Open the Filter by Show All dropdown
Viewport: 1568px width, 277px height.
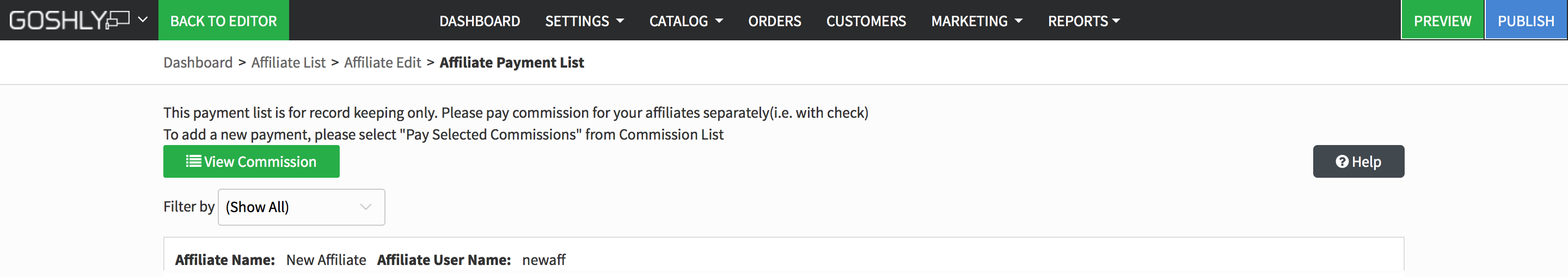(x=301, y=207)
